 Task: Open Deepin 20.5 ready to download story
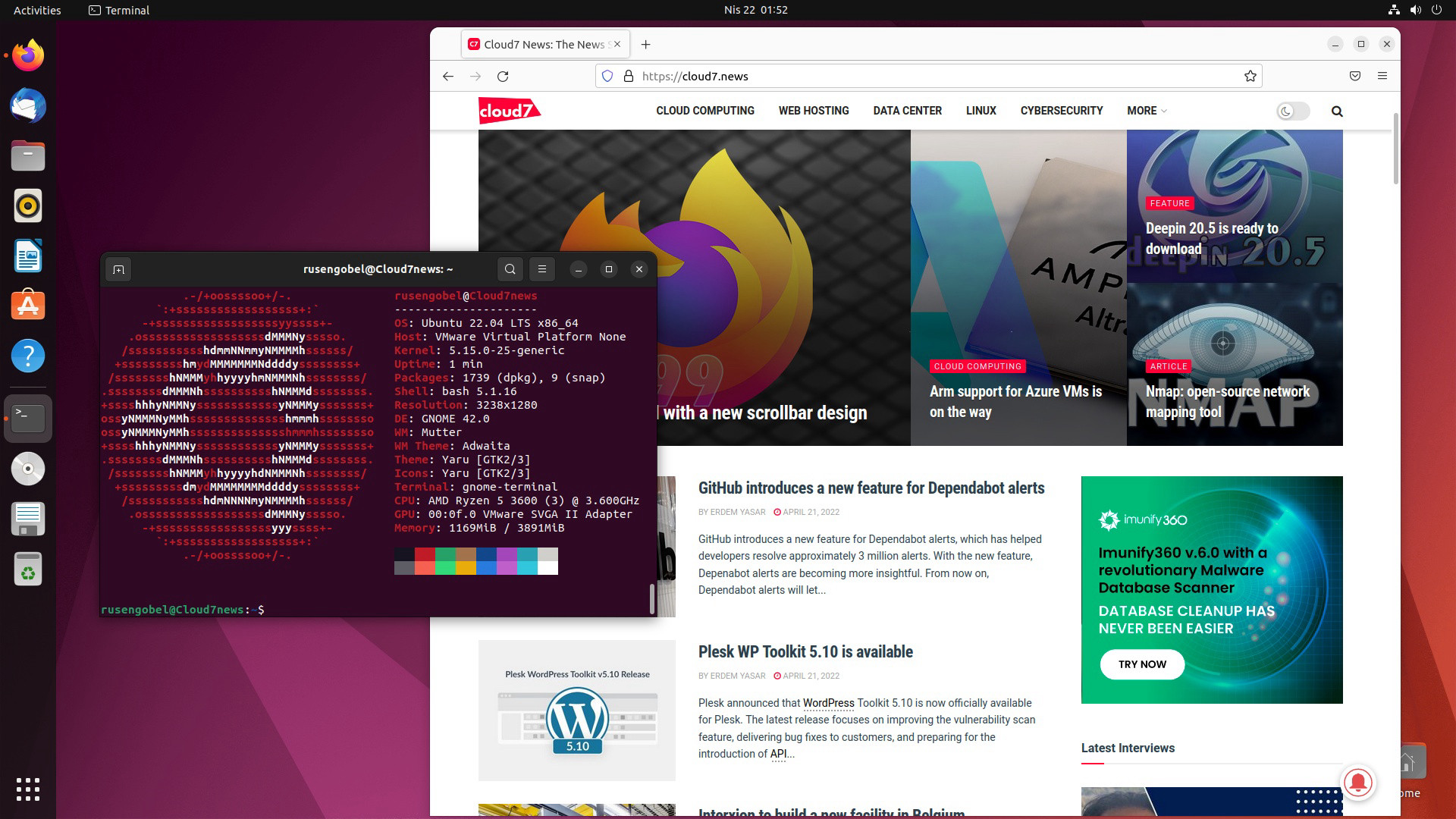coord(1212,238)
